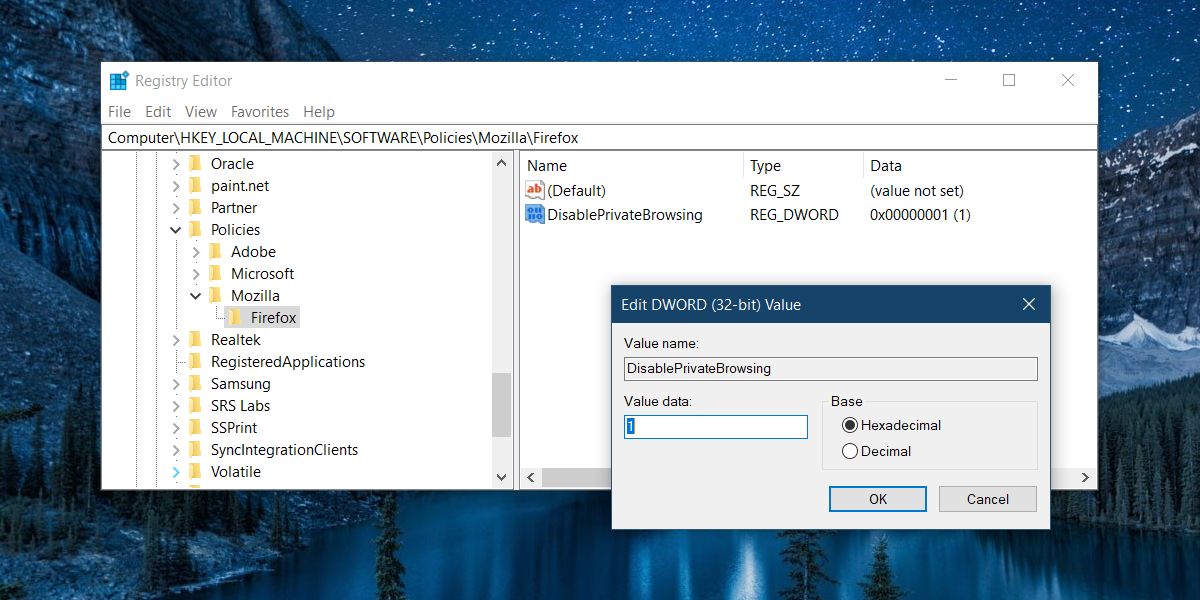Expand the SRS Labs registry key
The height and width of the screenshot is (600, 1200).
176,406
